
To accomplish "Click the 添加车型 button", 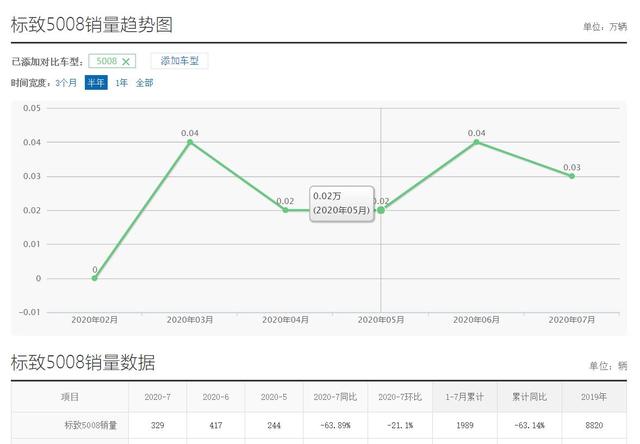I will coord(180,61).
